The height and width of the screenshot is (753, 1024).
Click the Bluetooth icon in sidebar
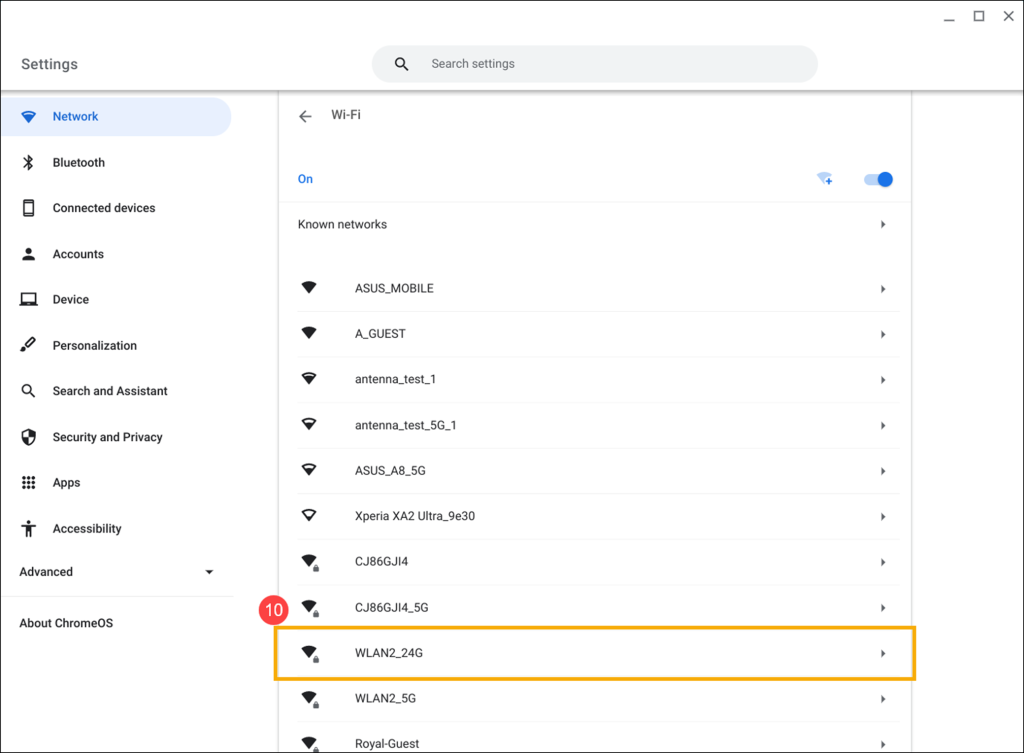click(28, 163)
